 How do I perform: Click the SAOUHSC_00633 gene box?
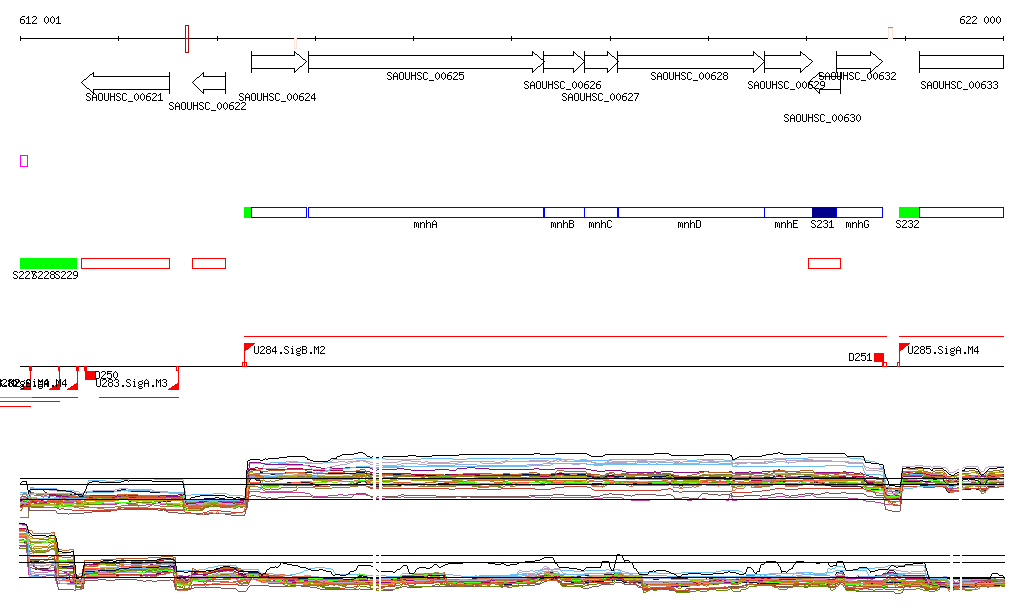[961, 62]
